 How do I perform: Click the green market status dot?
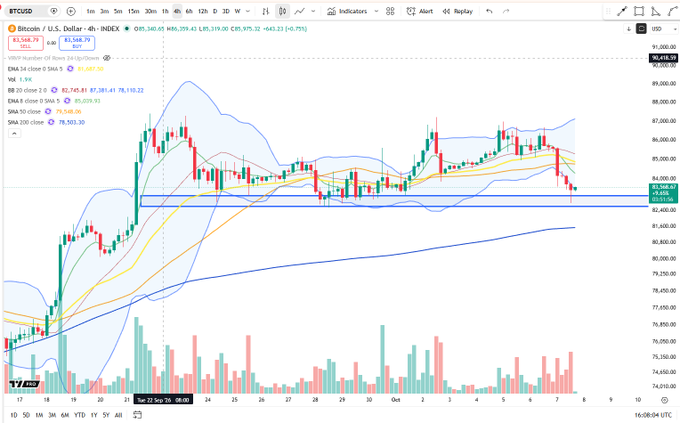click(127, 29)
